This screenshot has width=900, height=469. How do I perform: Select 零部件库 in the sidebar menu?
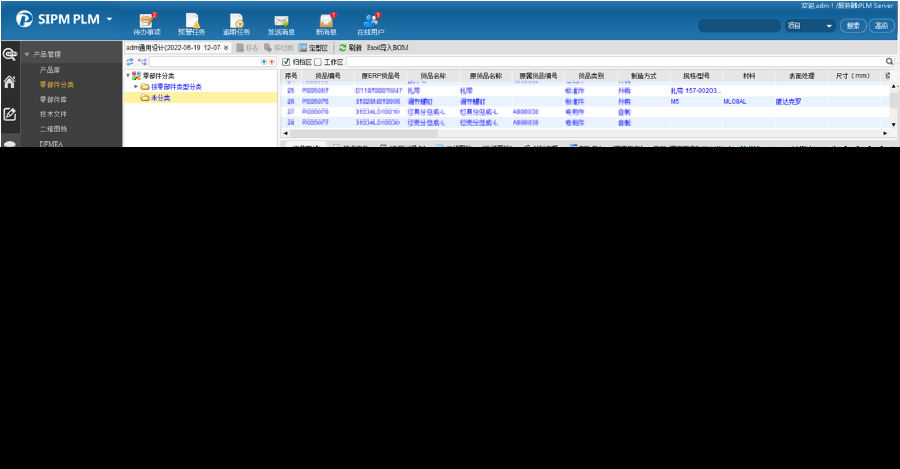54,100
